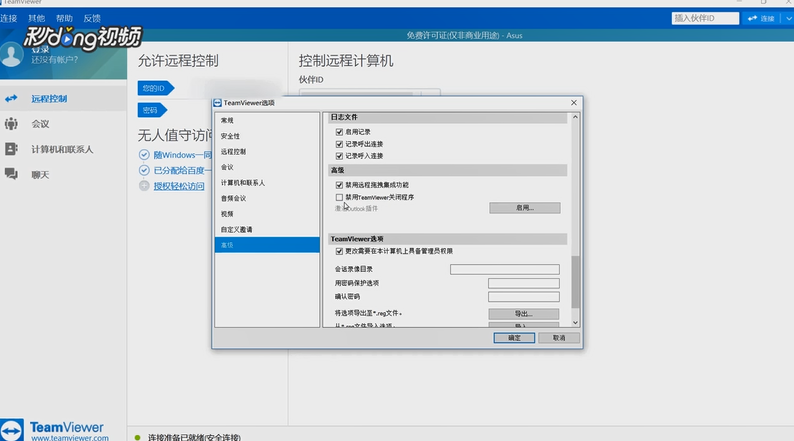Image resolution: width=794 pixels, height=441 pixels.
Task: Click the plus icon beside 授权轻松访问
Action: tap(144, 186)
